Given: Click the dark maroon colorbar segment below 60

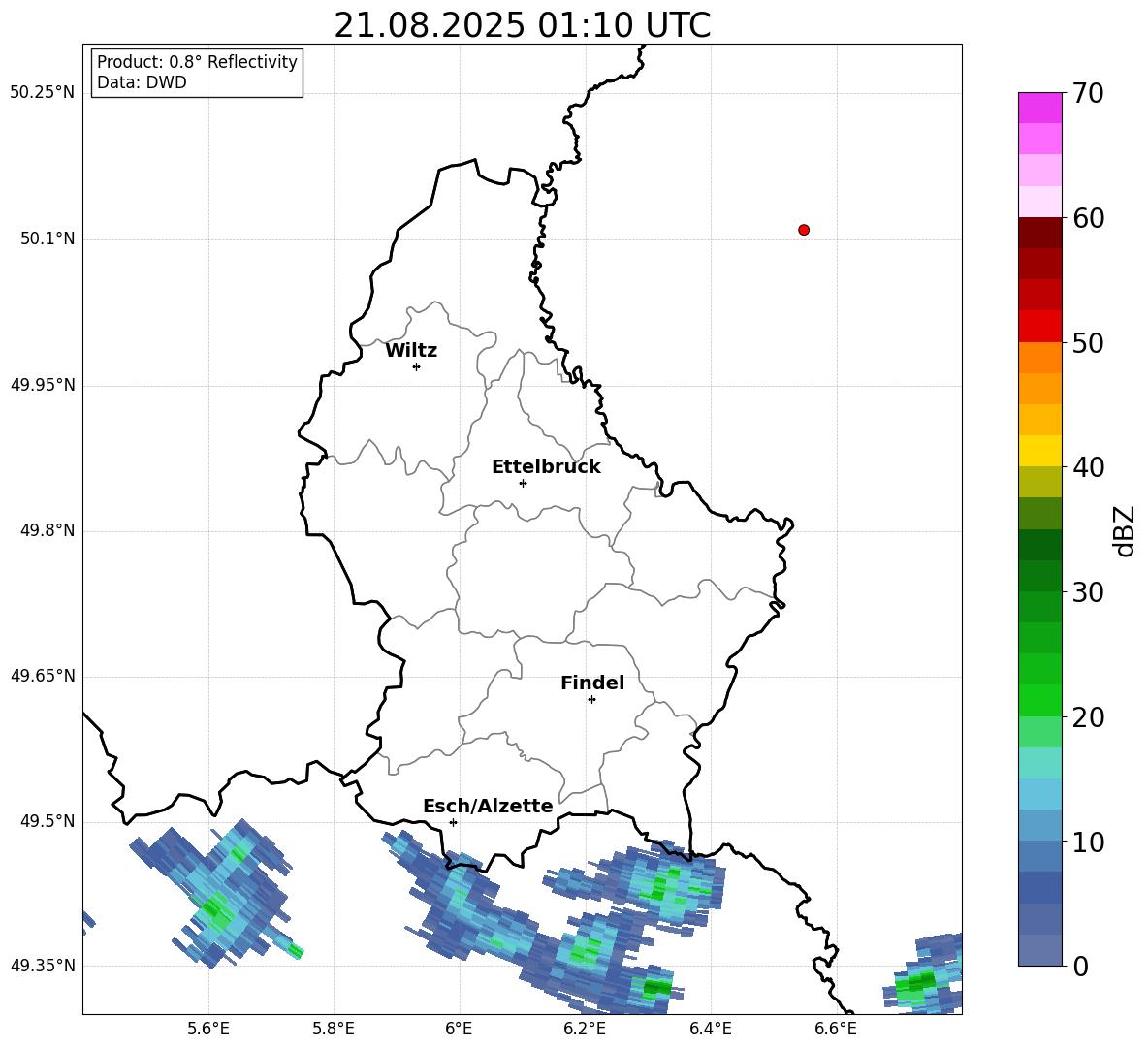Looking at the screenshot, I should click(1040, 233).
